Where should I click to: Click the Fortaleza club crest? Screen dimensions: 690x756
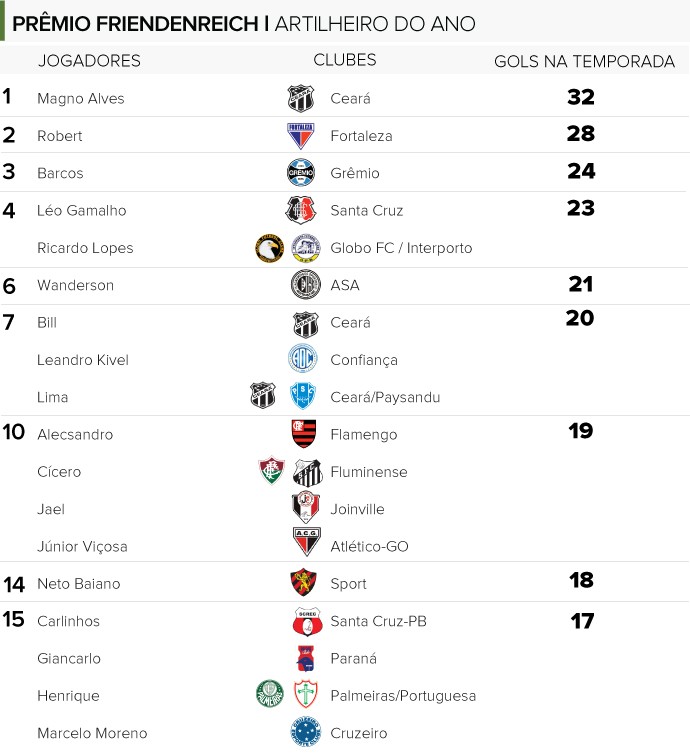(x=300, y=136)
